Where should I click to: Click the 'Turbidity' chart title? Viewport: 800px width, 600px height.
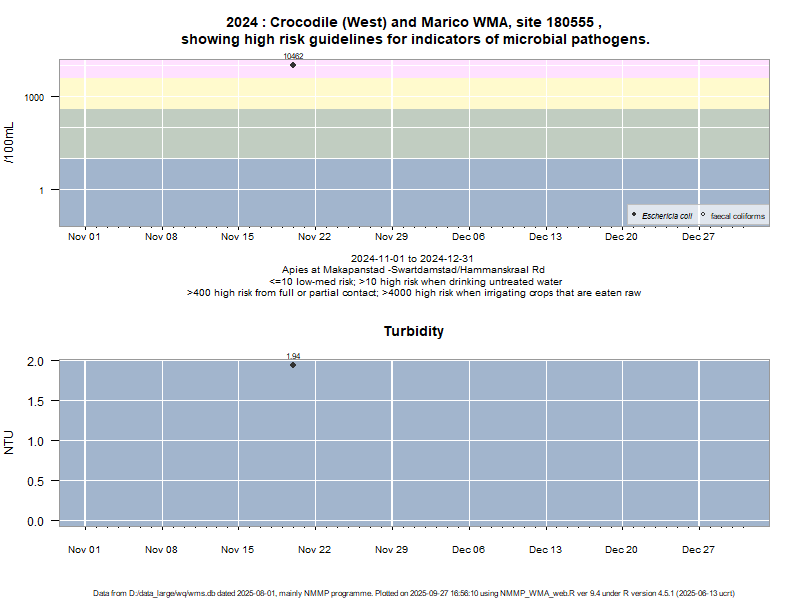[x=414, y=331]
